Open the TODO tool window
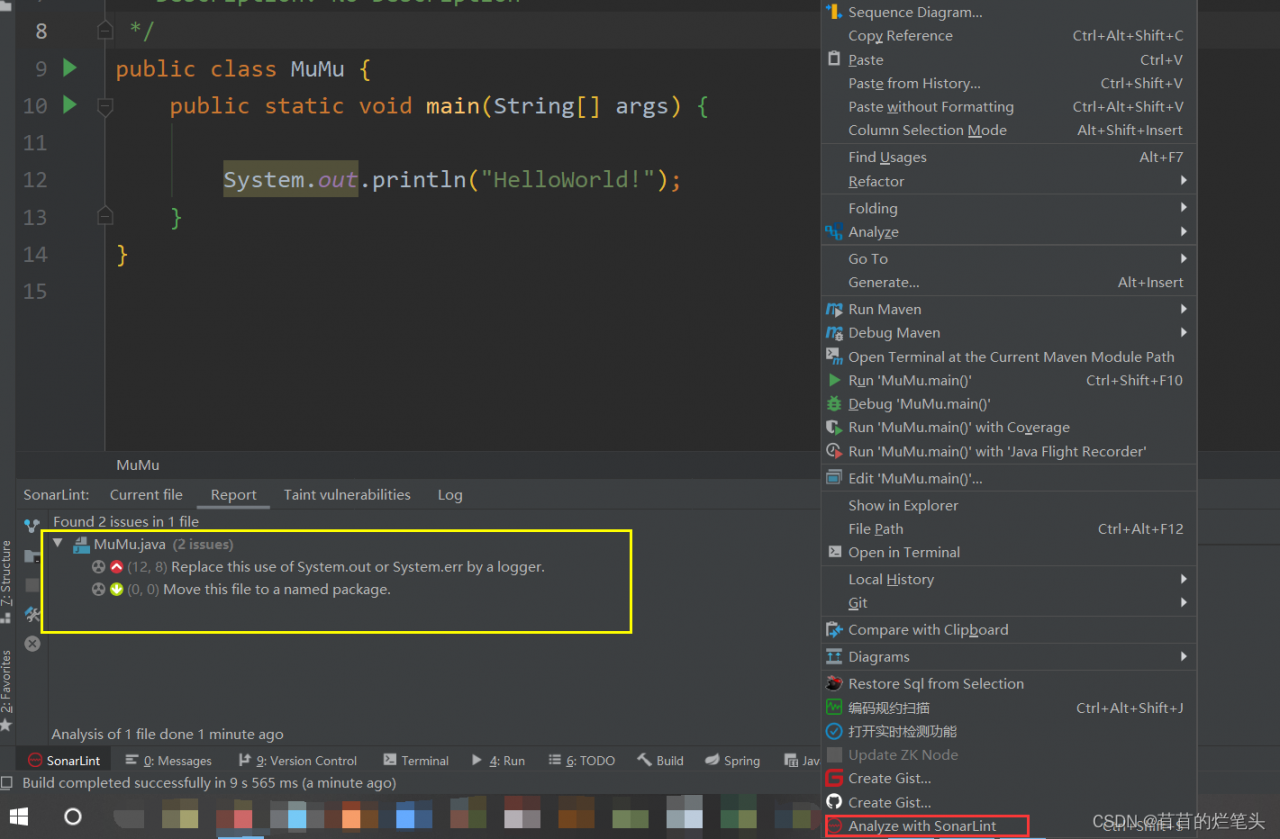The width and height of the screenshot is (1280, 839). tap(582, 761)
